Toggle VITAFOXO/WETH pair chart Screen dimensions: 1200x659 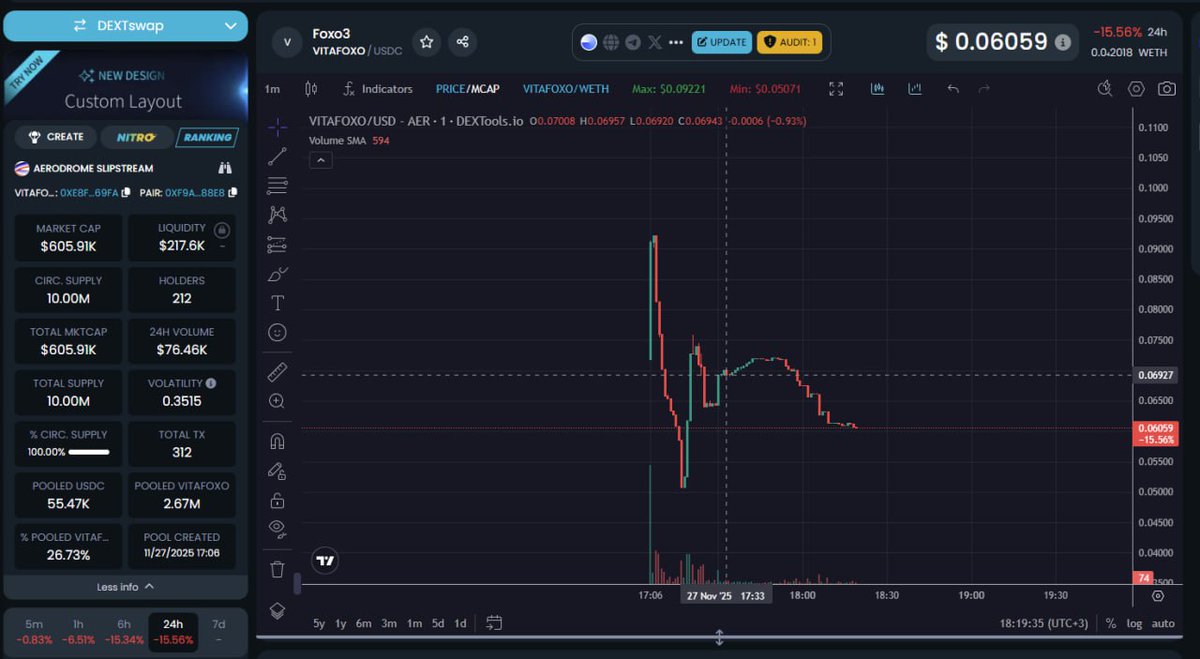coord(565,89)
